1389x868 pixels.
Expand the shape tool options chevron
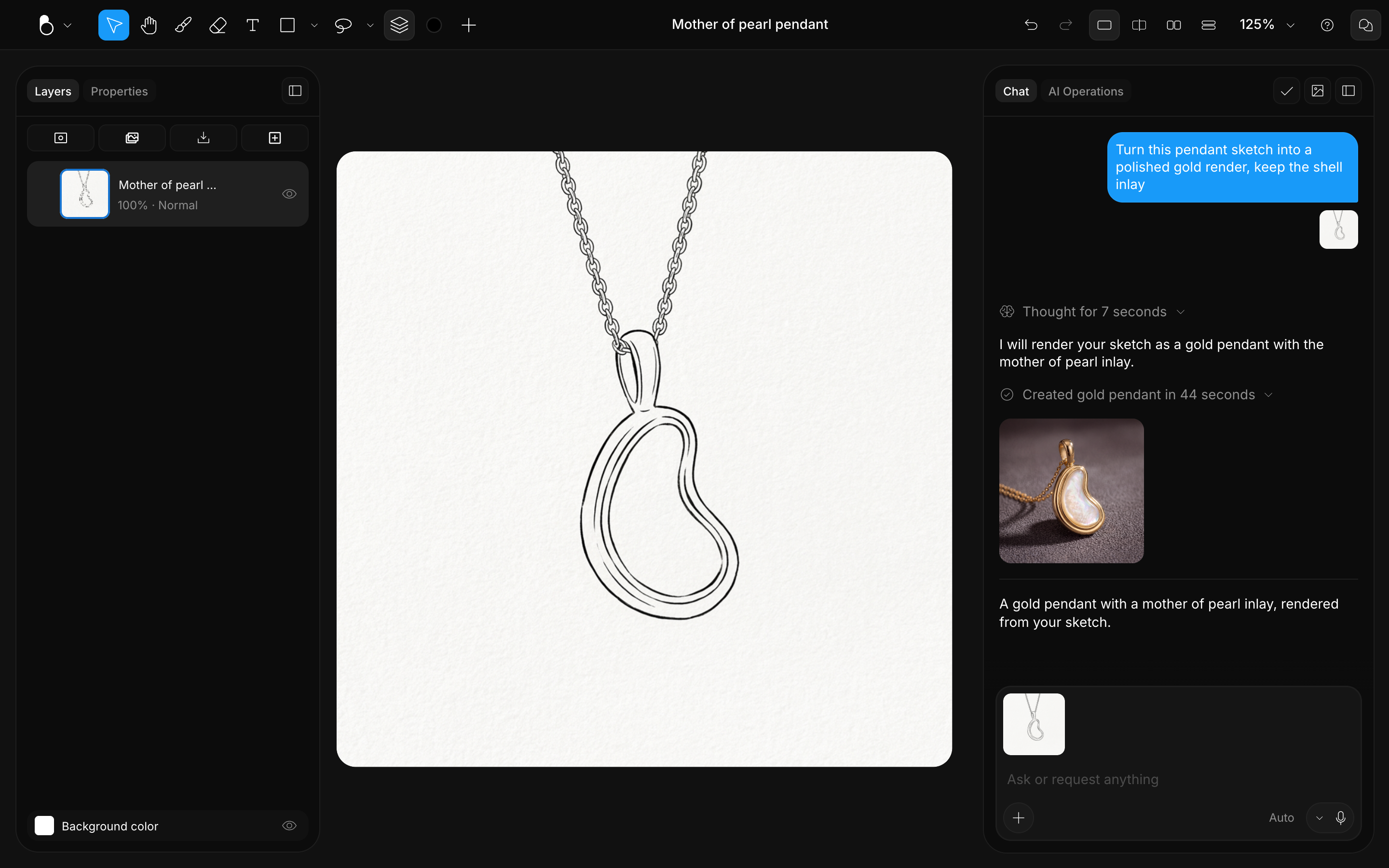click(x=314, y=25)
